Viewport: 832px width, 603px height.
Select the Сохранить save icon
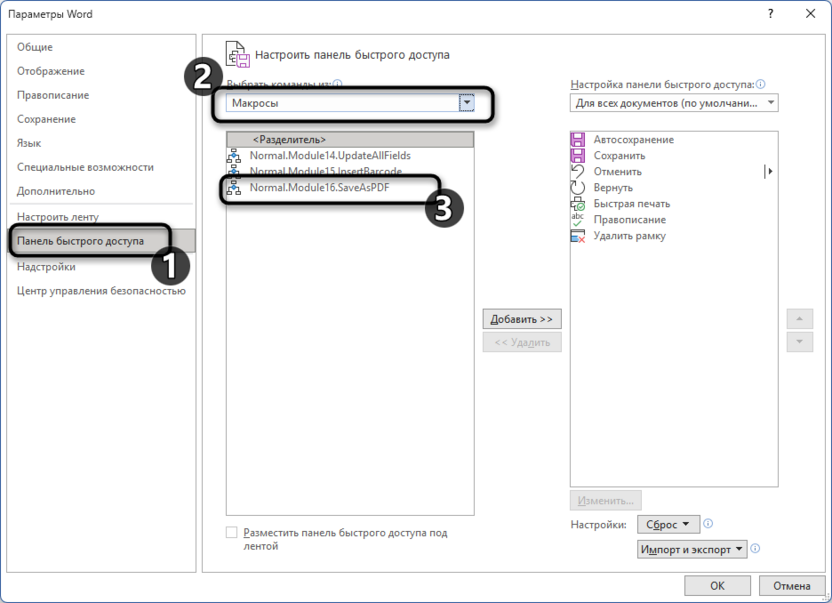[577, 156]
